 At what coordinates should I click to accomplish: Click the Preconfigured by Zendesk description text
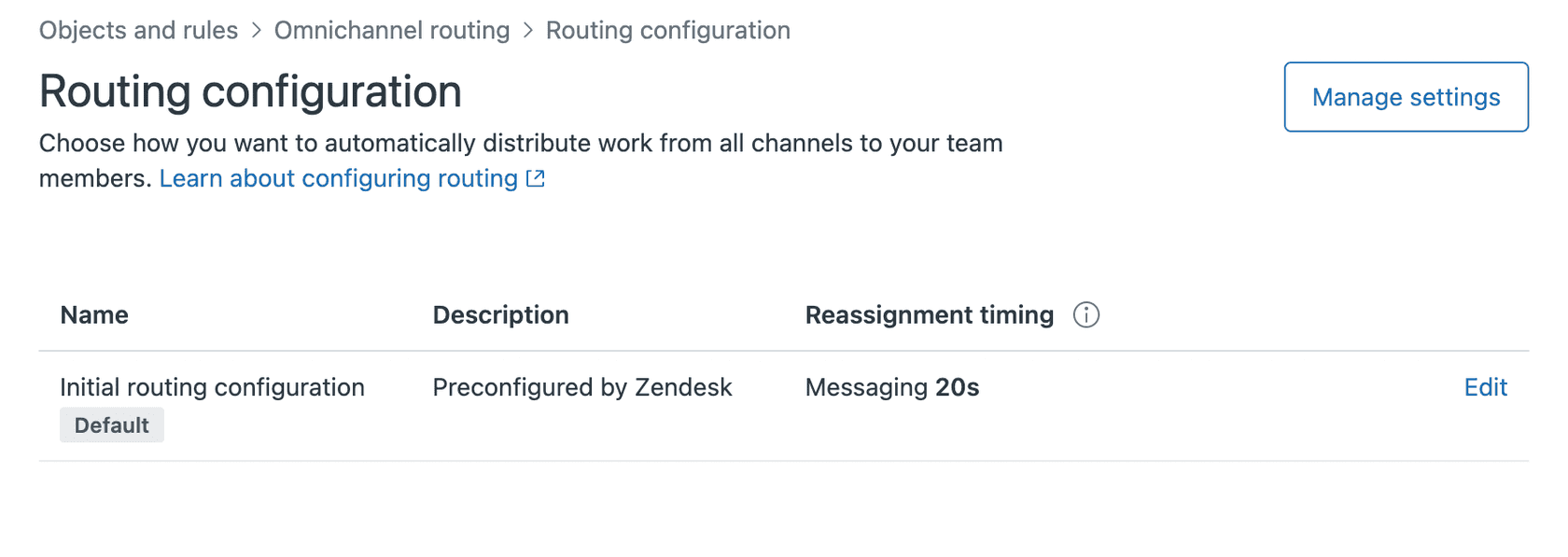pyautogui.click(x=581, y=387)
